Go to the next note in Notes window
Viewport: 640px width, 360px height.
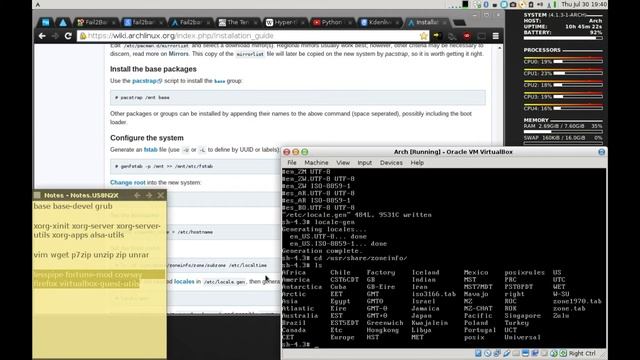(x=149, y=196)
